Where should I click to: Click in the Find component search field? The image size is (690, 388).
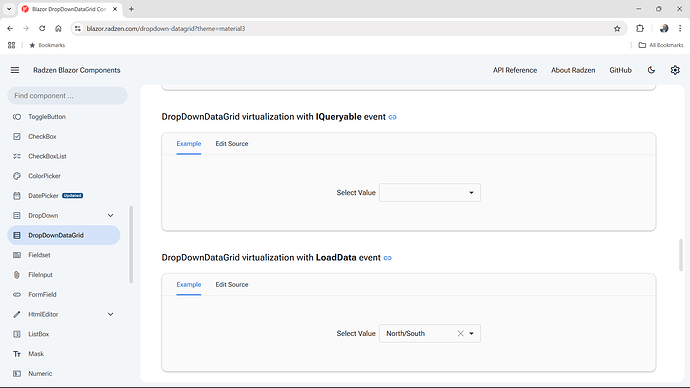click(x=67, y=95)
